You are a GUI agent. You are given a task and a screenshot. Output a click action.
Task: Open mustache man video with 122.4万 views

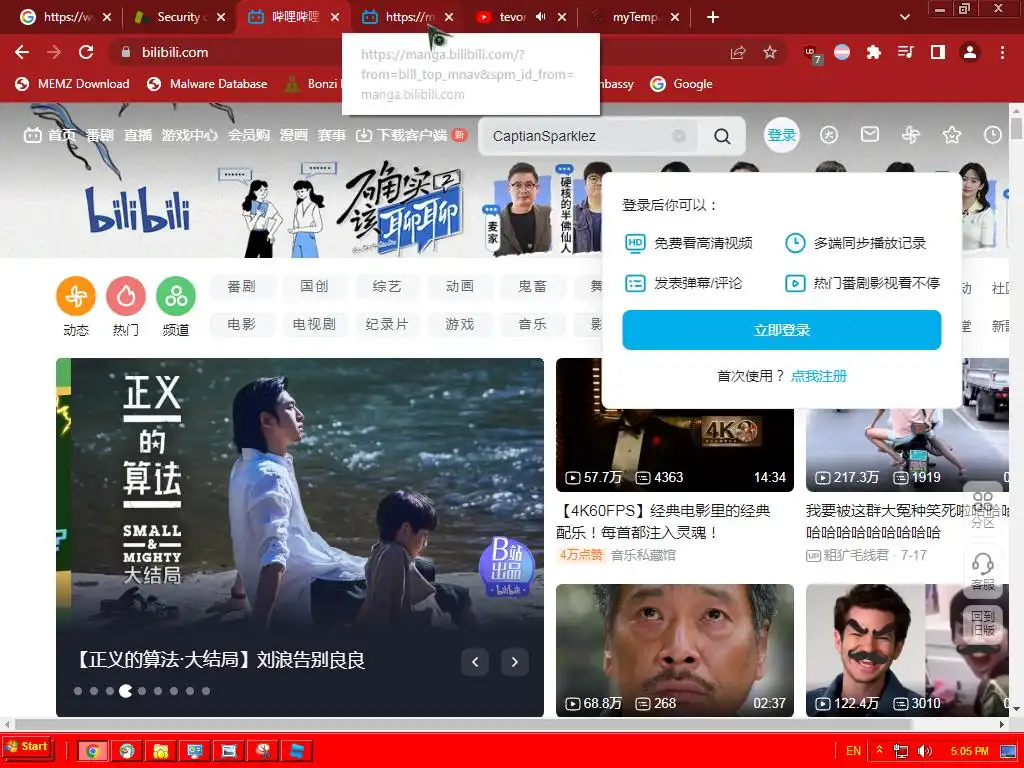click(x=906, y=650)
